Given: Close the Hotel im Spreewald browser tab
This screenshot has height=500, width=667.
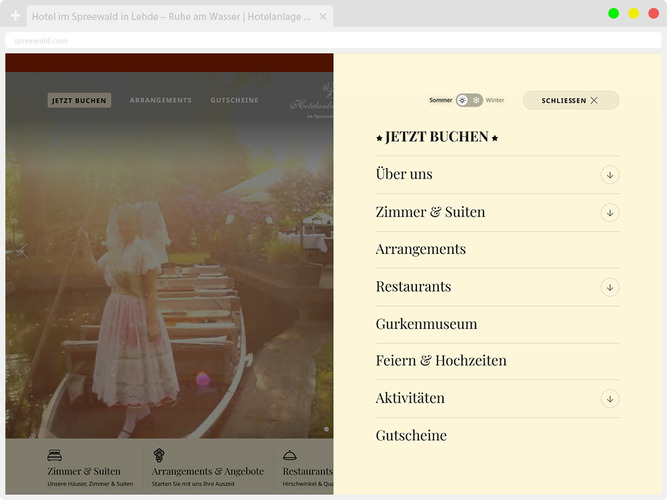Looking at the screenshot, I should click(323, 16).
